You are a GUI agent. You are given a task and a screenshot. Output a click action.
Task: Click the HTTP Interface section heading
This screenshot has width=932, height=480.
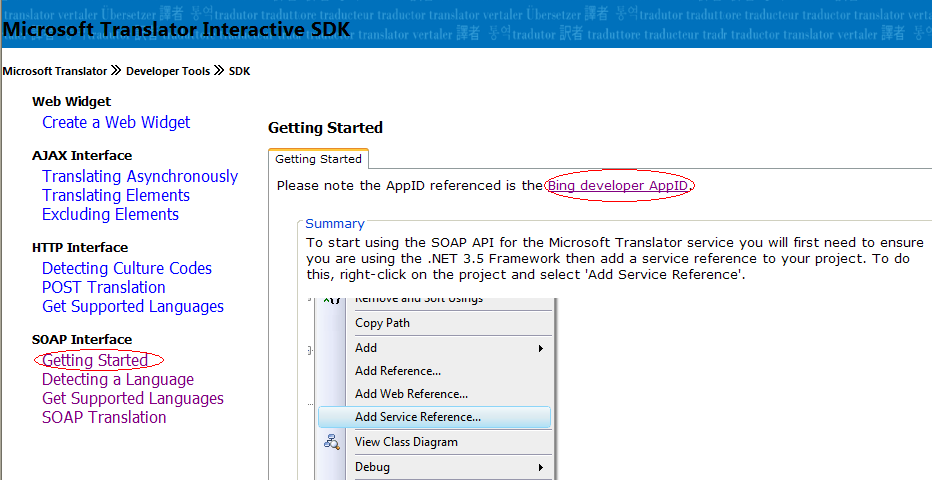[80, 248]
